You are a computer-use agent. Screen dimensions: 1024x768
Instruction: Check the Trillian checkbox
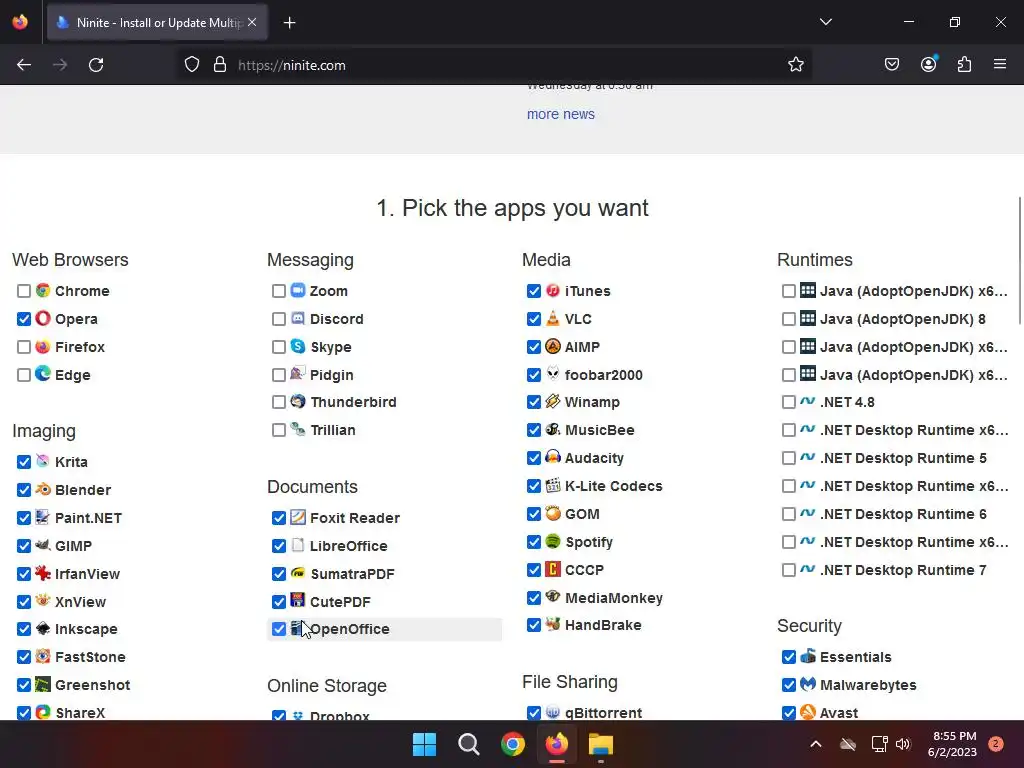[x=279, y=430]
